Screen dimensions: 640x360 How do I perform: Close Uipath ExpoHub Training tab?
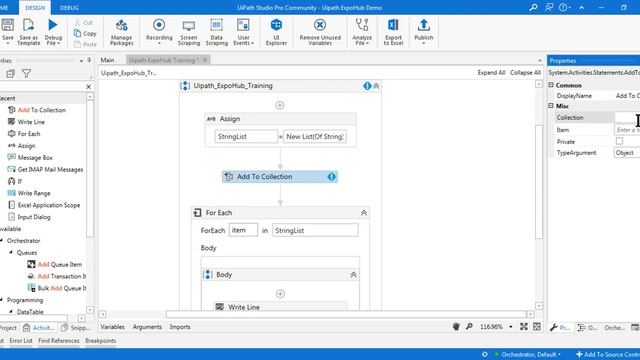(x=205, y=60)
